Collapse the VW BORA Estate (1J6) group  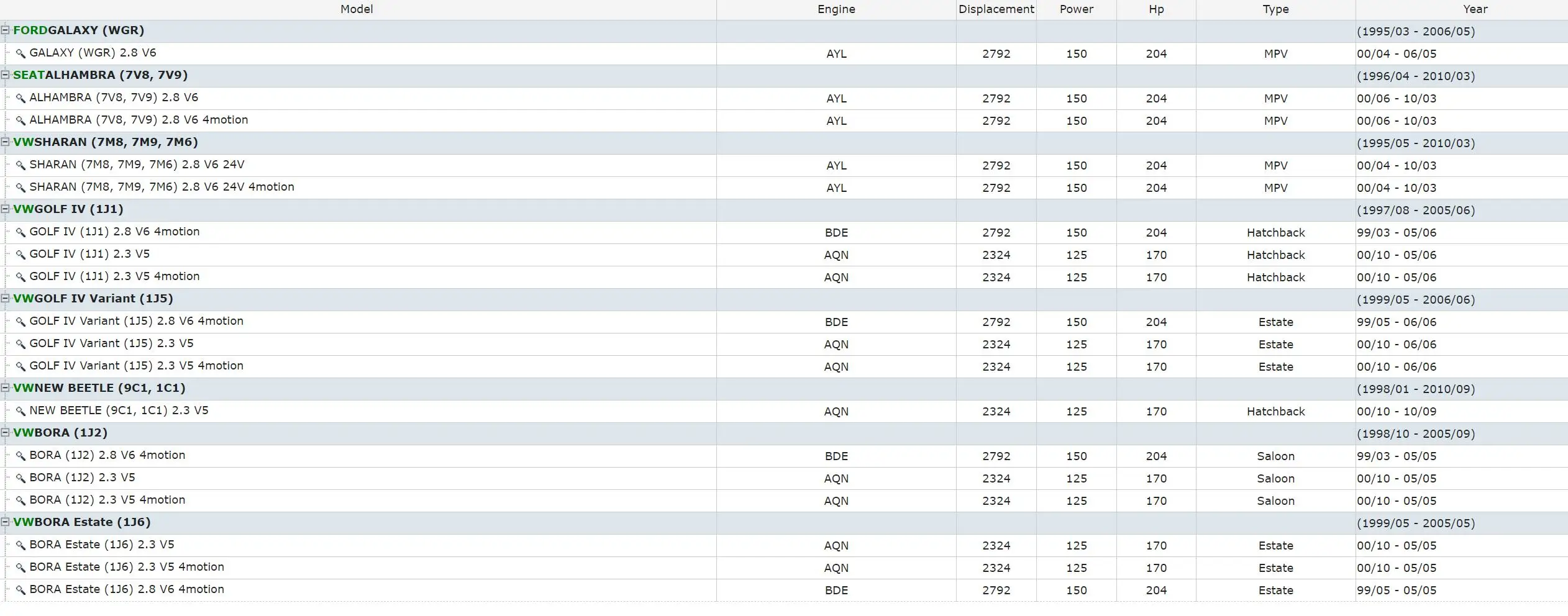click(6, 522)
